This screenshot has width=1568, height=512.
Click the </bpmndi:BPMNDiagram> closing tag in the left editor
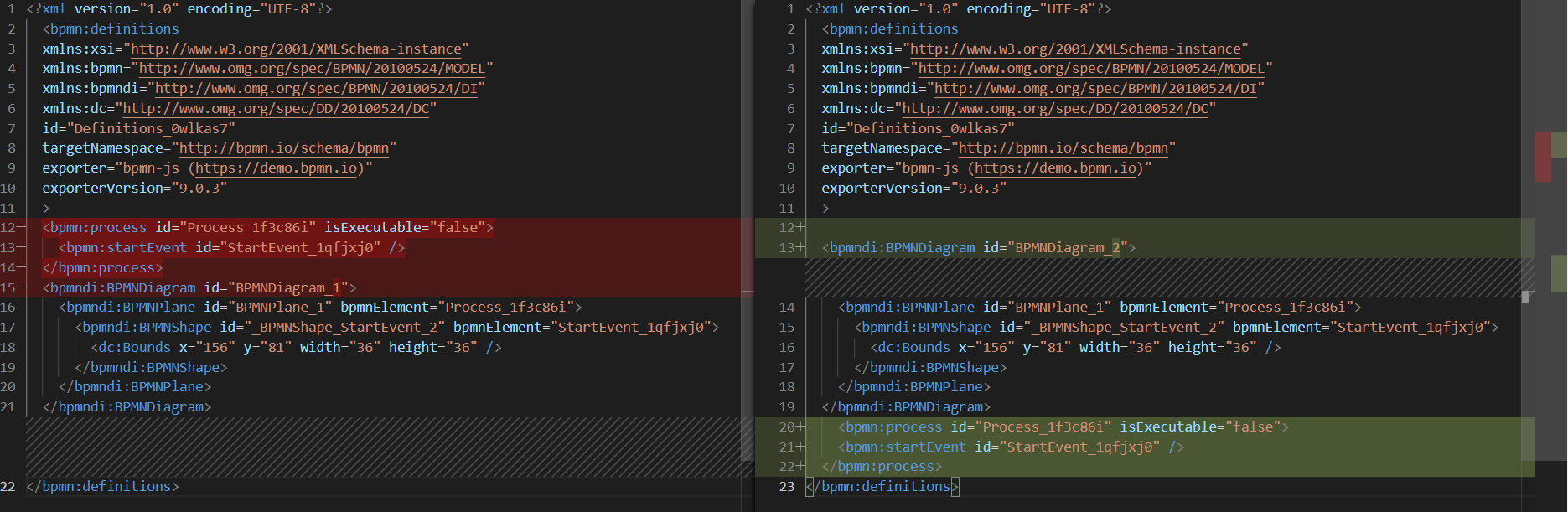(127, 406)
